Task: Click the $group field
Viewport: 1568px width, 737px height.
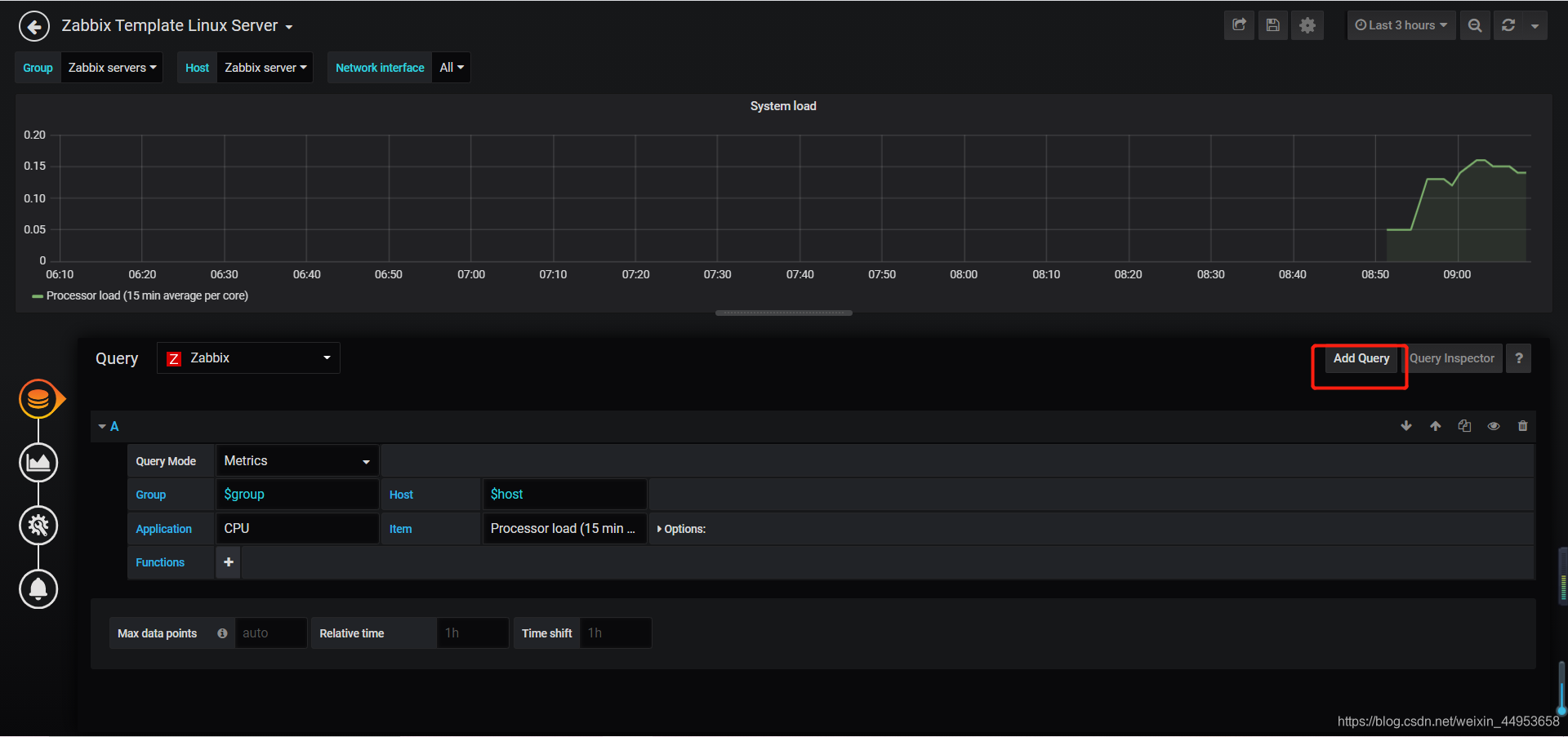Action: point(297,495)
